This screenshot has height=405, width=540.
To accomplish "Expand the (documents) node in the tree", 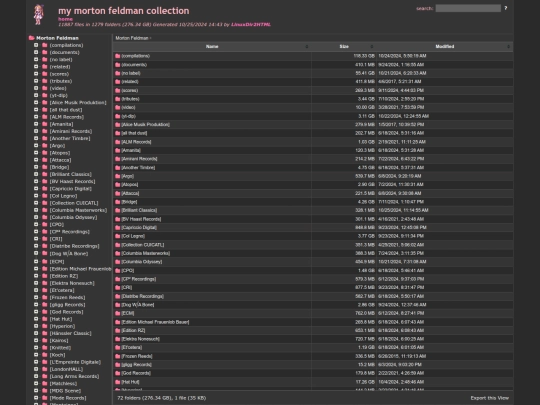I will pos(36,52).
